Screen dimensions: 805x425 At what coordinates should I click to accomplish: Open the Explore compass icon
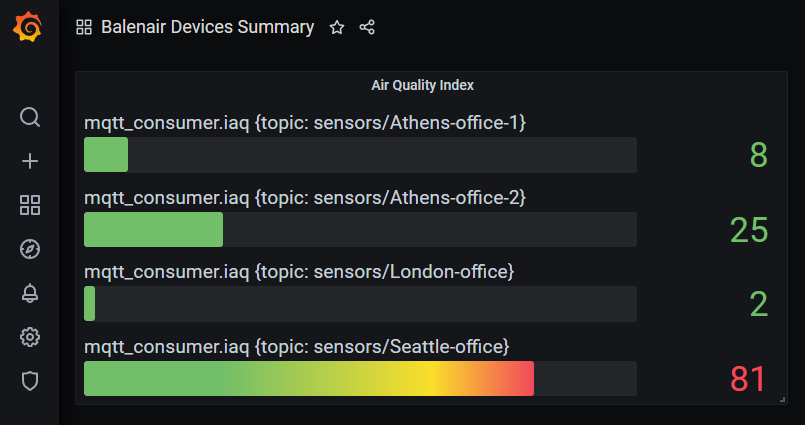(x=30, y=249)
